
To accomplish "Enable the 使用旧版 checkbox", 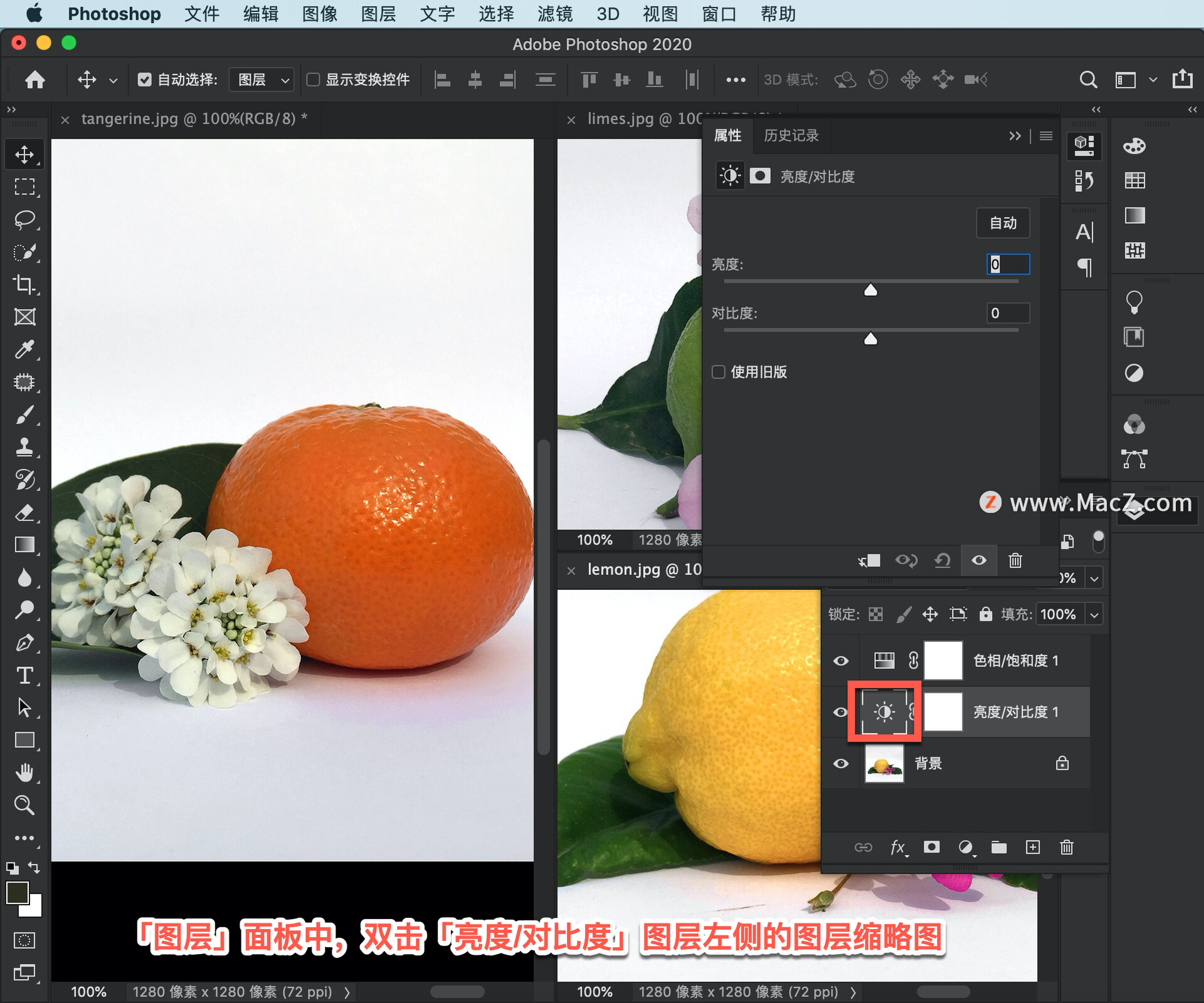I will (718, 372).
